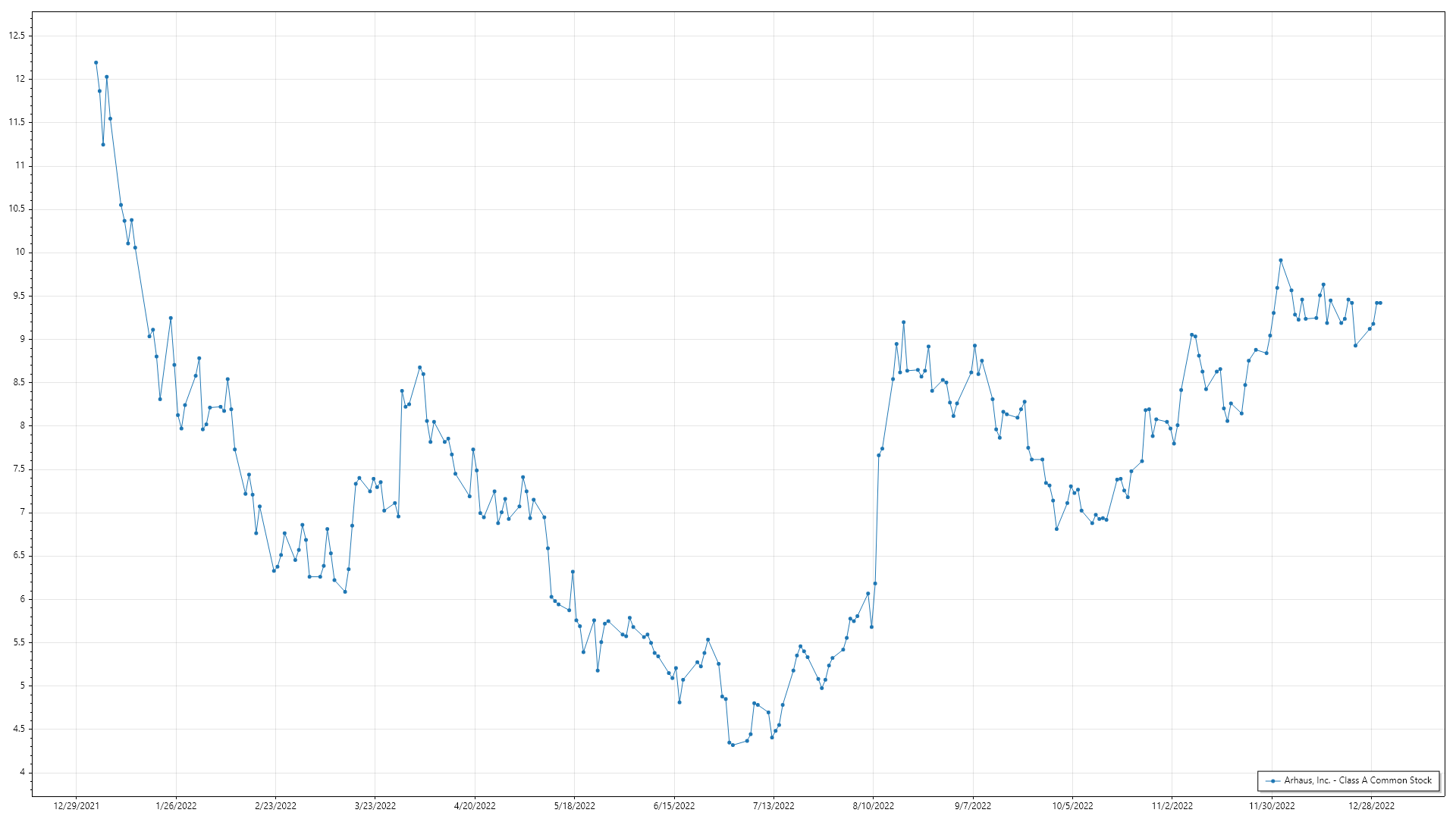Click the 7/13/2022 x-axis date label

(773, 805)
